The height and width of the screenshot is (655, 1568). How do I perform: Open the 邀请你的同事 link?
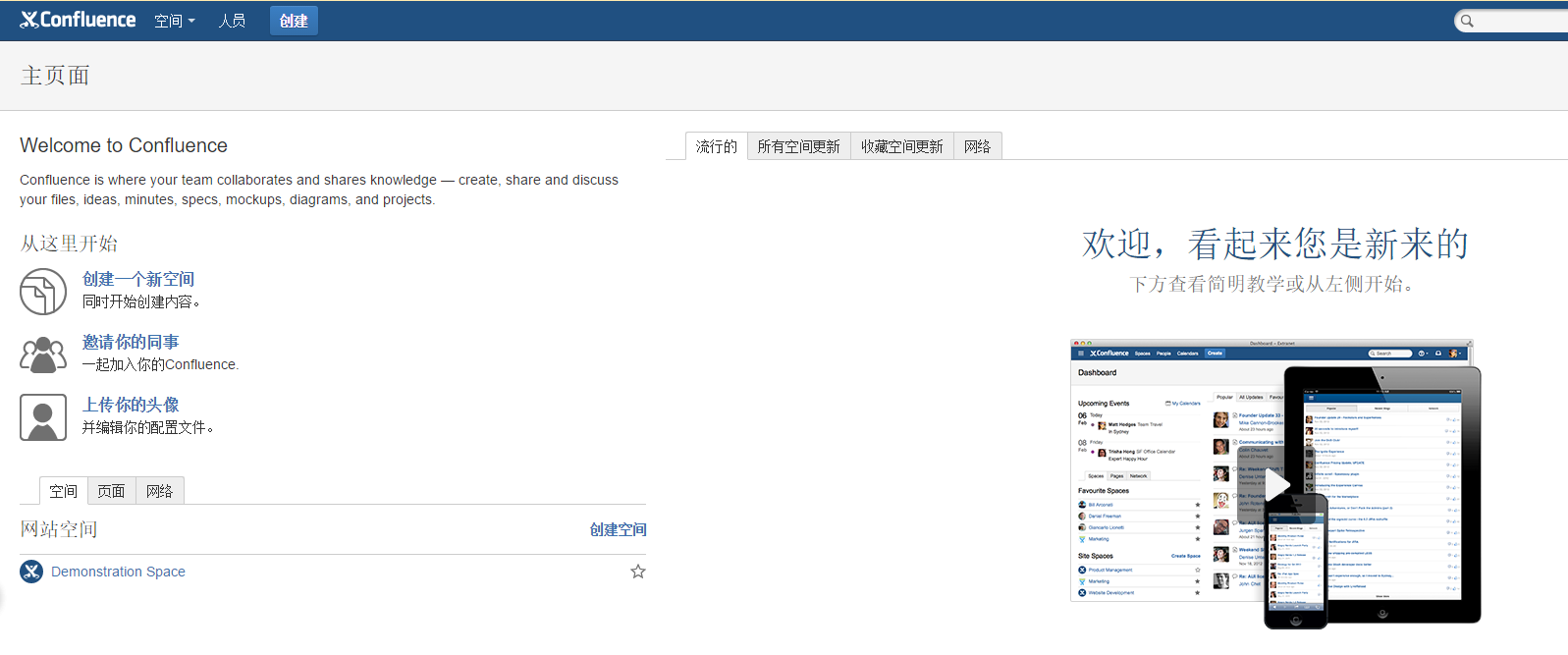tap(131, 342)
